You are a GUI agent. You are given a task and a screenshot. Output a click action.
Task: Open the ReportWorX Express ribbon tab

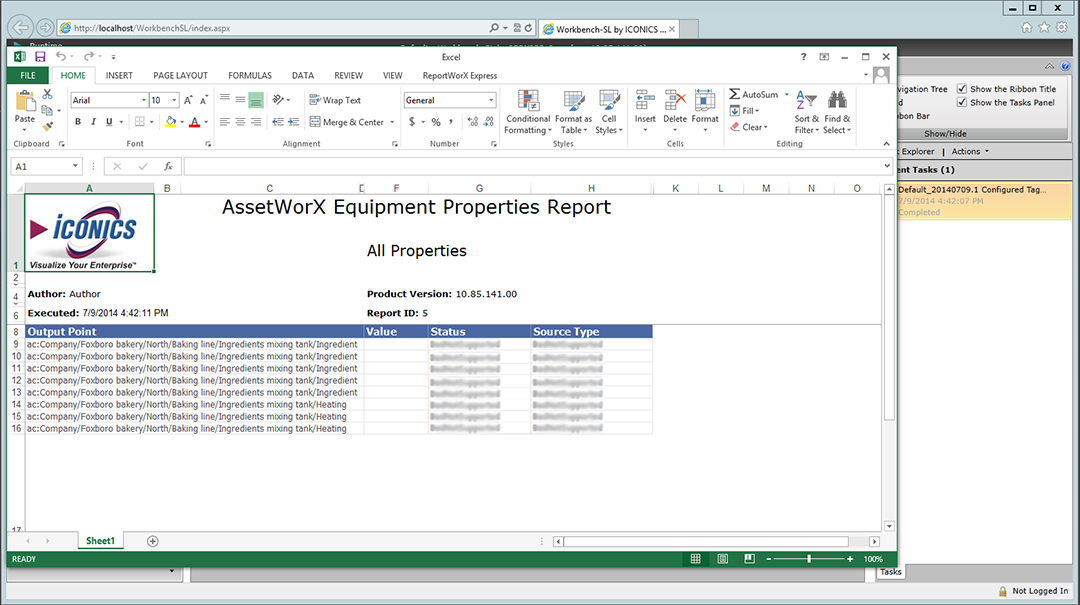click(459, 75)
